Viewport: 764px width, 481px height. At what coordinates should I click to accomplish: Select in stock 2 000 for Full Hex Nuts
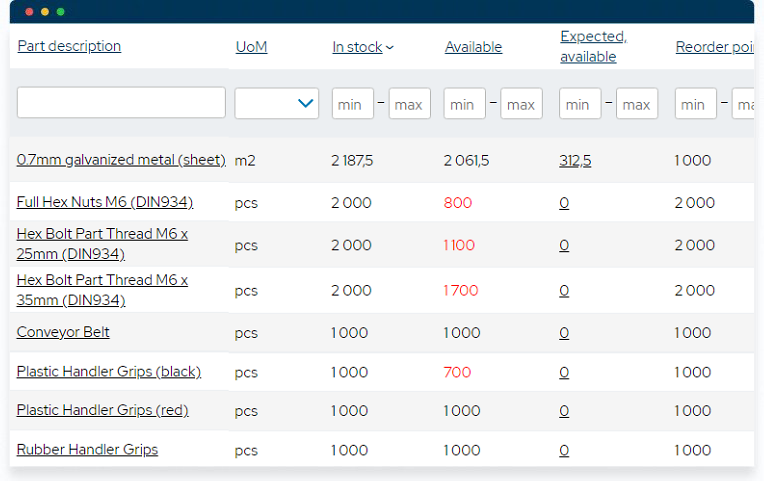coord(351,203)
